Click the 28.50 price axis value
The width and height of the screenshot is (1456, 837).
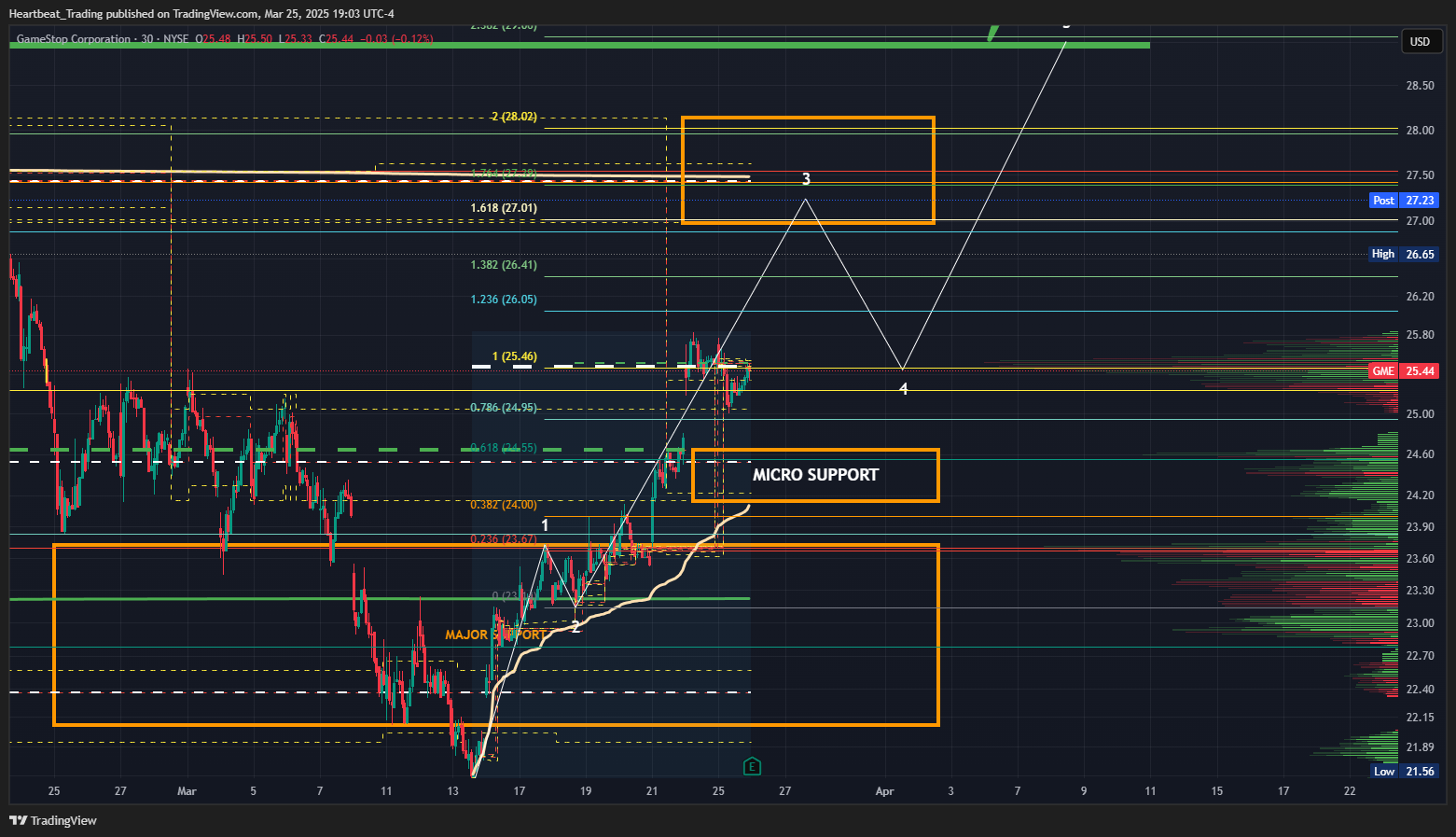pyautogui.click(x=1420, y=86)
